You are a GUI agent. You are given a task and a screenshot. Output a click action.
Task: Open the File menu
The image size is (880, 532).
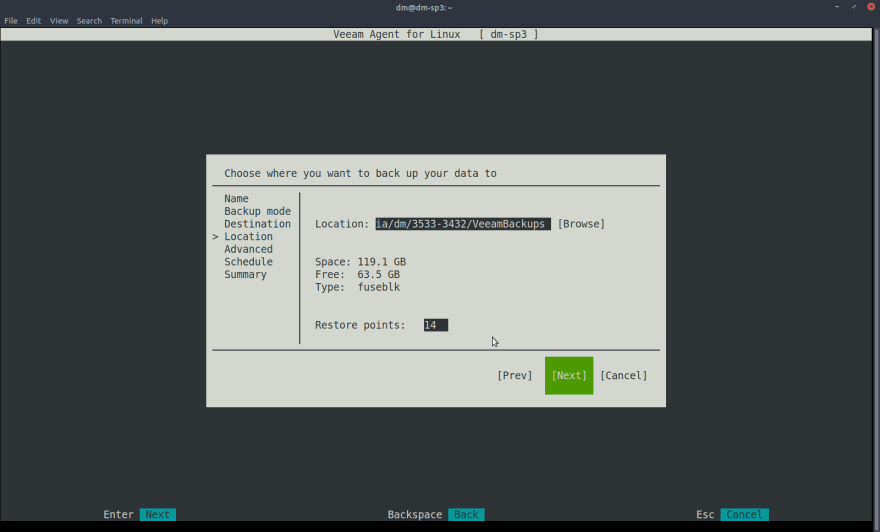pos(11,21)
